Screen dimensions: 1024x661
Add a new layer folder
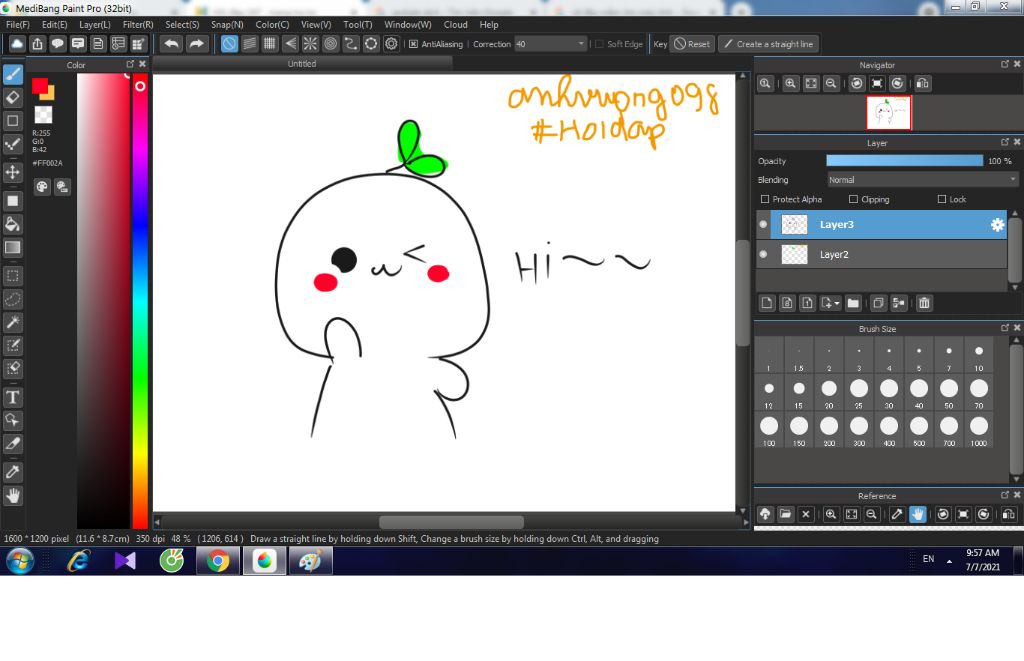tap(853, 303)
